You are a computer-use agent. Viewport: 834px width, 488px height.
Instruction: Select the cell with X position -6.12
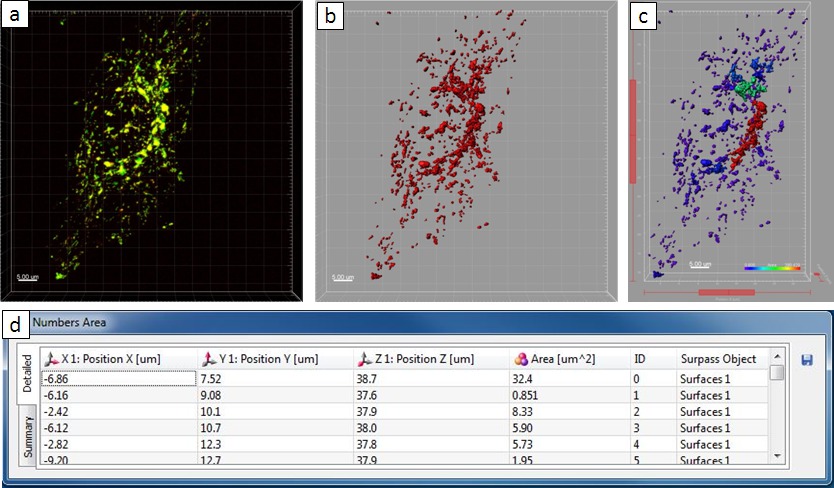click(119, 428)
